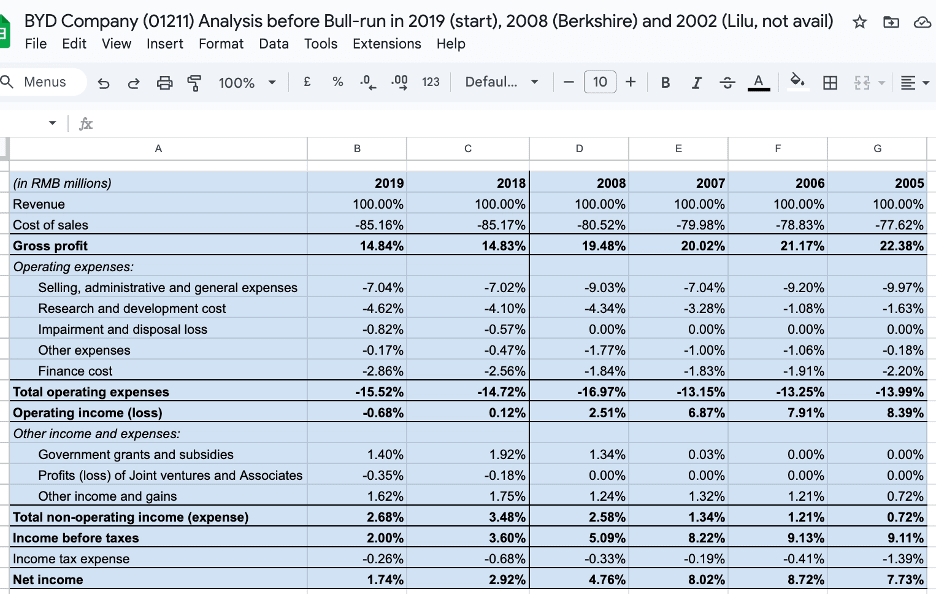The width and height of the screenshot is (936, 594).
Task: Open the File menu
Action: 36,44
